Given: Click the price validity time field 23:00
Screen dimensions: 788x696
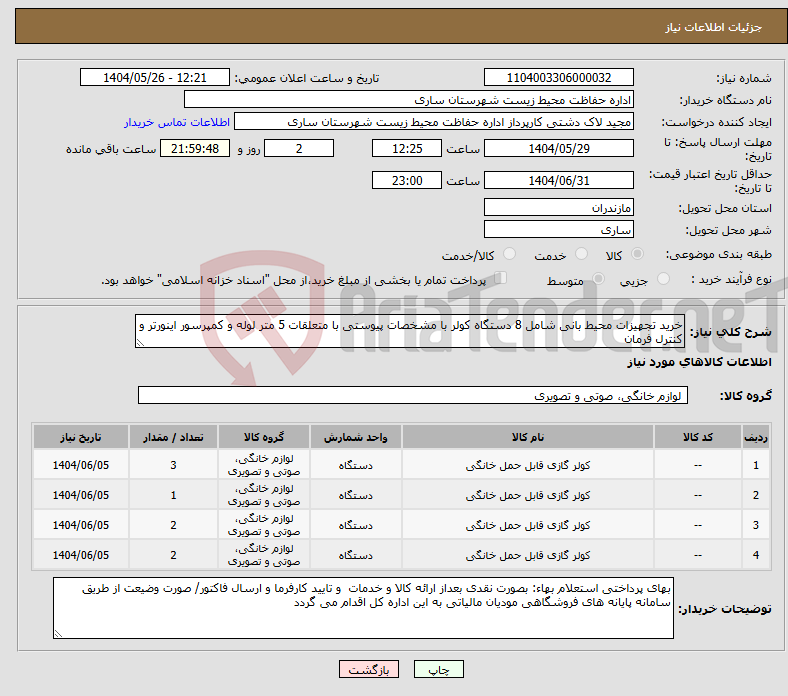Looking at the screenshot, I should (x=405, y=181).
